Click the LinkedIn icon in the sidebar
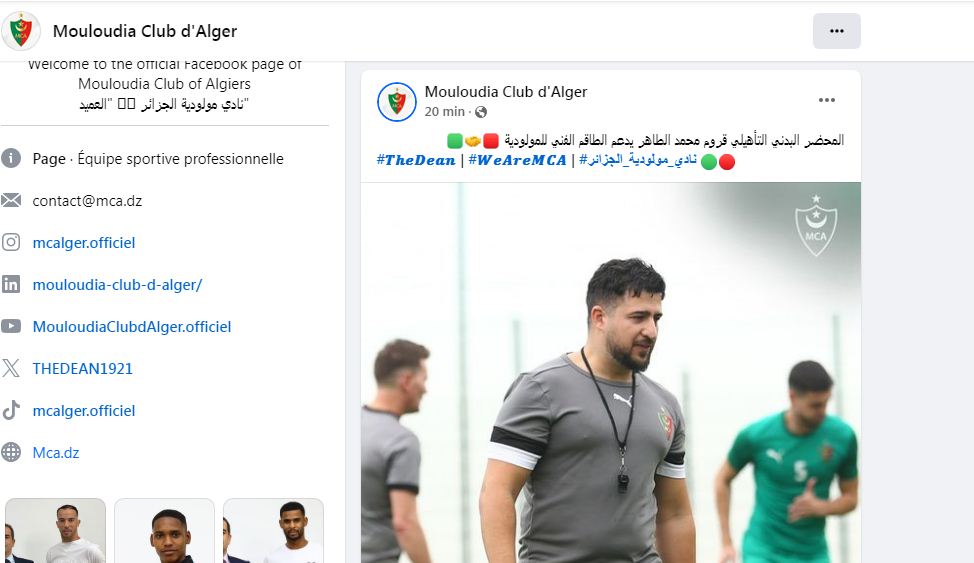Image resolution: width=974 pixels, height=563 pixels. (x=11, y=284)
